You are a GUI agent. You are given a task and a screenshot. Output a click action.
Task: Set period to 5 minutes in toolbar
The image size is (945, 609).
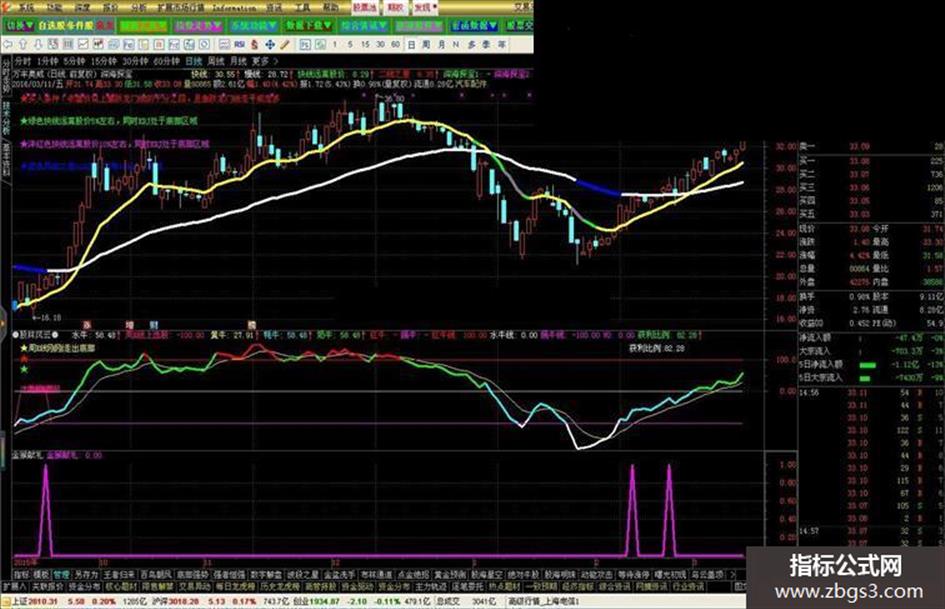tap(350, 44)
